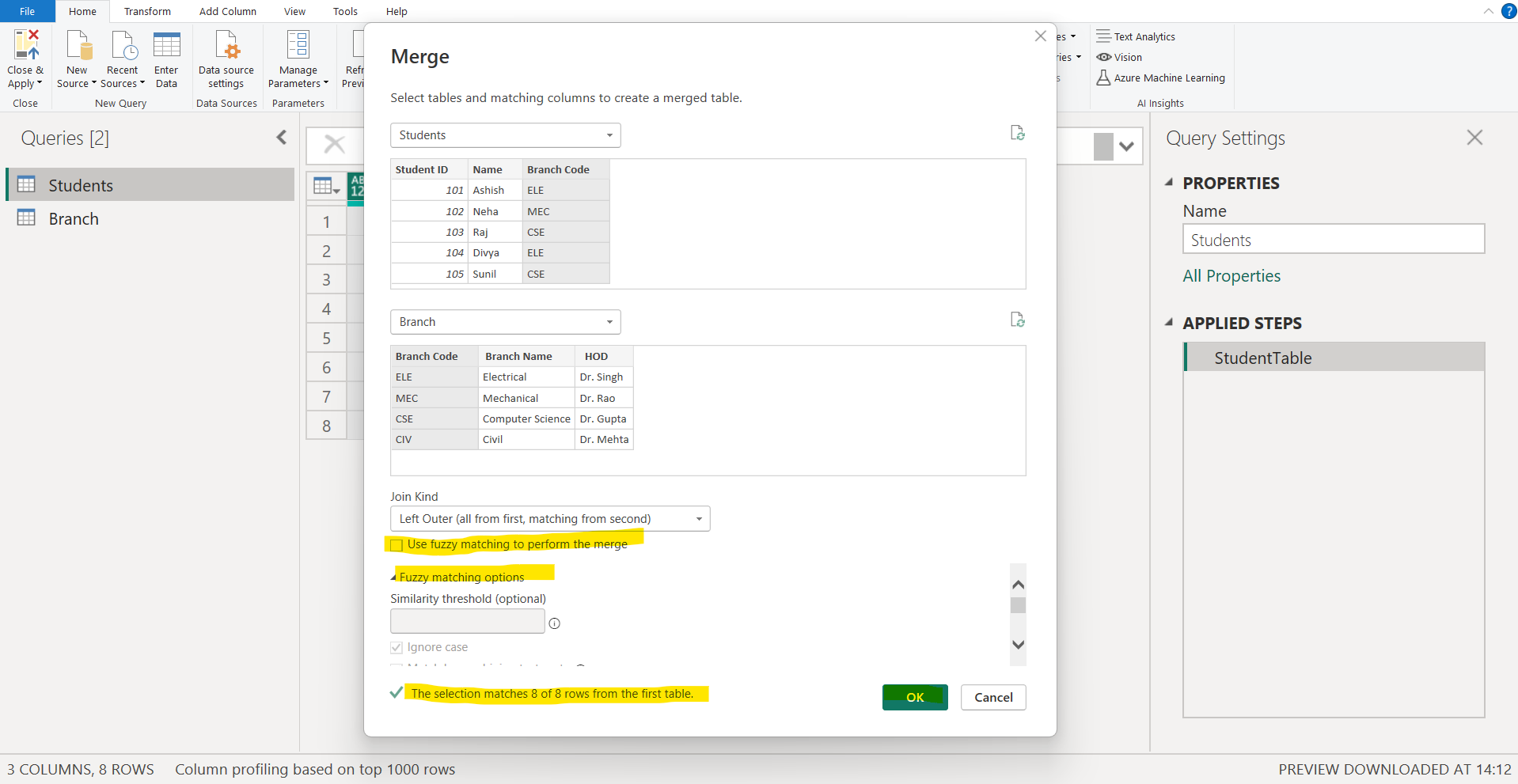Open the Add Column menu
The width and height of the screenshot is (1518, 784).
[227, 11]
